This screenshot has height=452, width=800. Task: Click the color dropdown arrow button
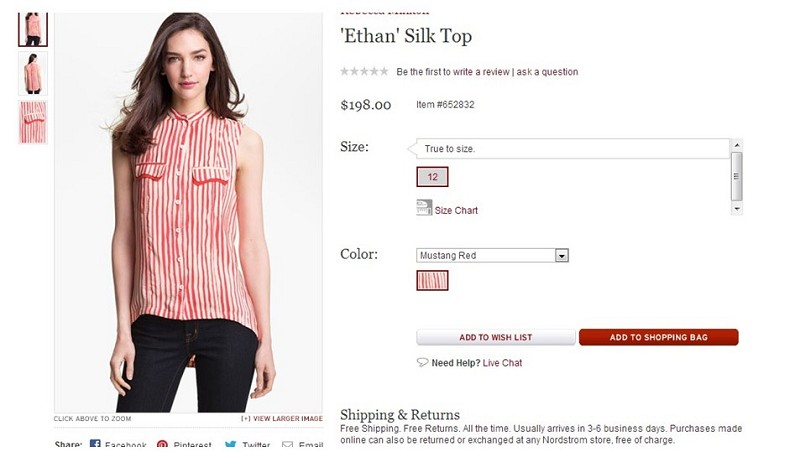[x=561, y=255]
